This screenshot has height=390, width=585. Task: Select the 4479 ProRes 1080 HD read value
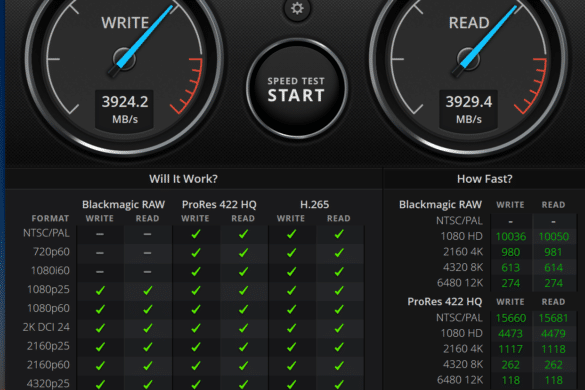click(553, 333)
